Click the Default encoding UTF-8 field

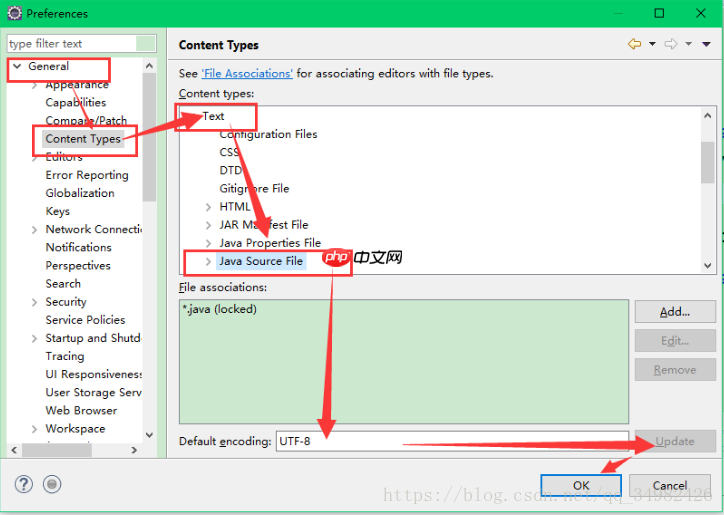pos(452,441)
